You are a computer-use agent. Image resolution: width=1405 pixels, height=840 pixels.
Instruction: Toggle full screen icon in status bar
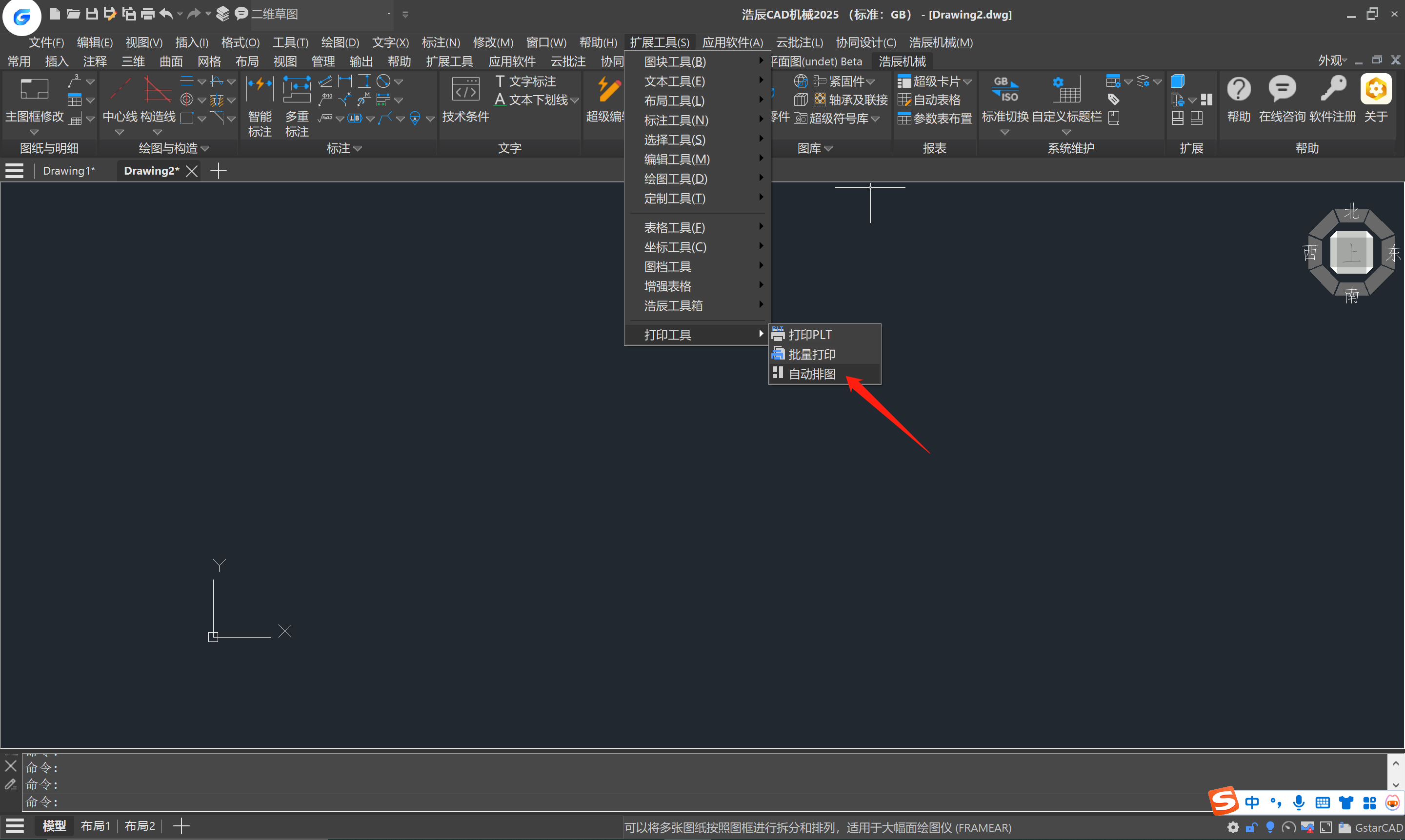click(1326, 827)
